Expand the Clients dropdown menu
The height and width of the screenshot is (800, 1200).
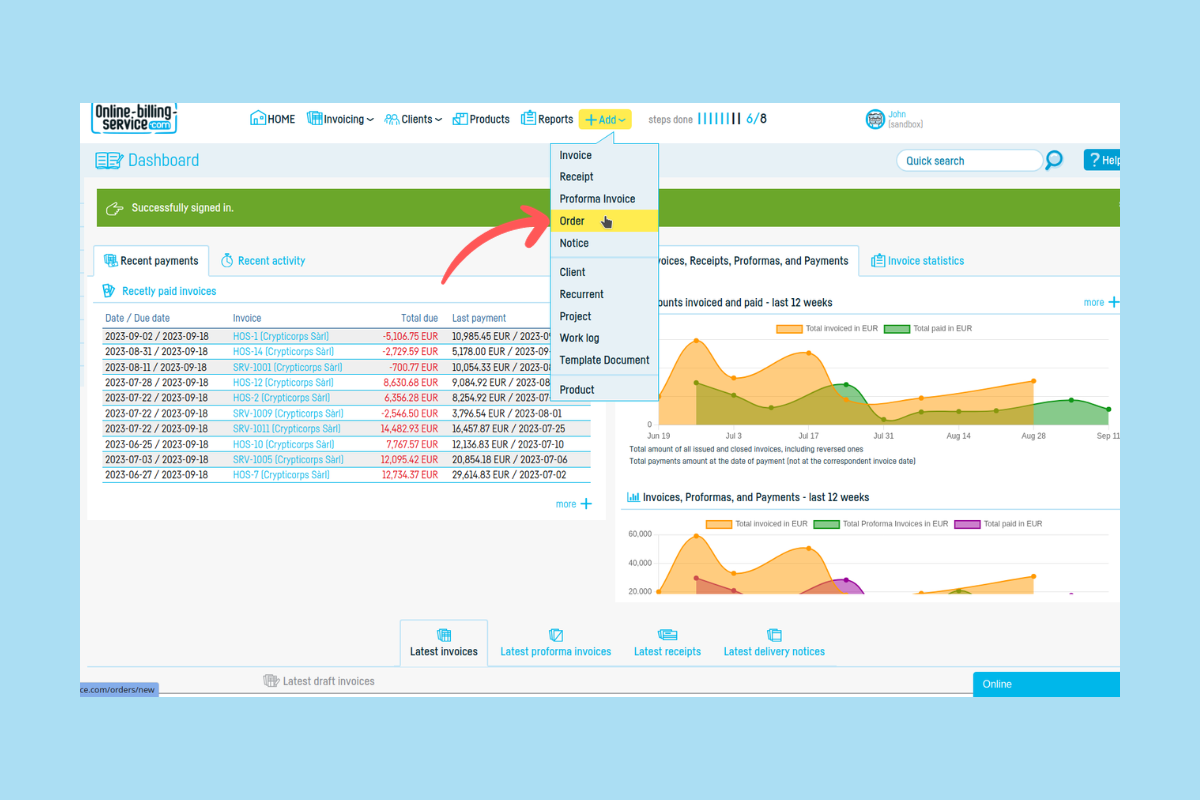click(x=413, y=119)
